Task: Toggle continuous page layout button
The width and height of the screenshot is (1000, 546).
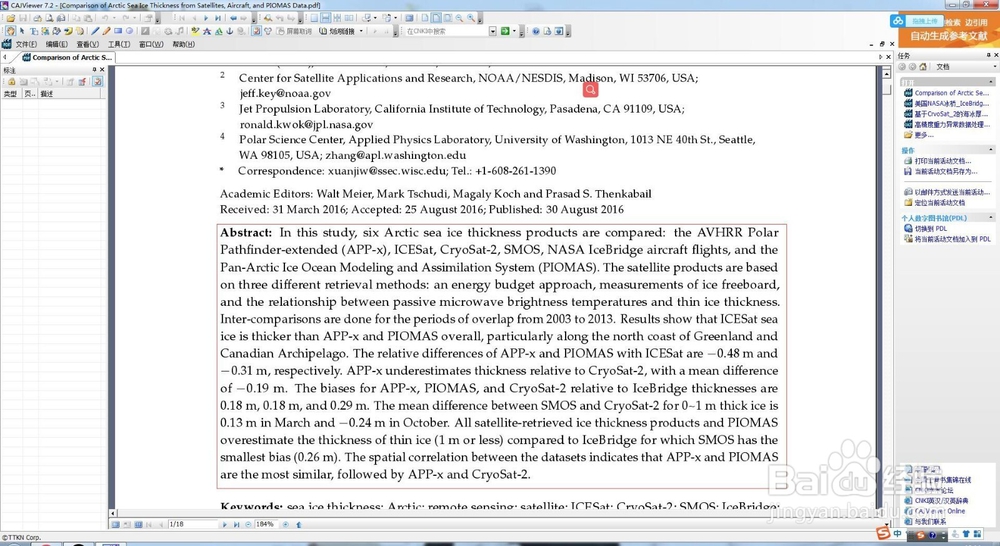Action: click(x=325, y=18)
